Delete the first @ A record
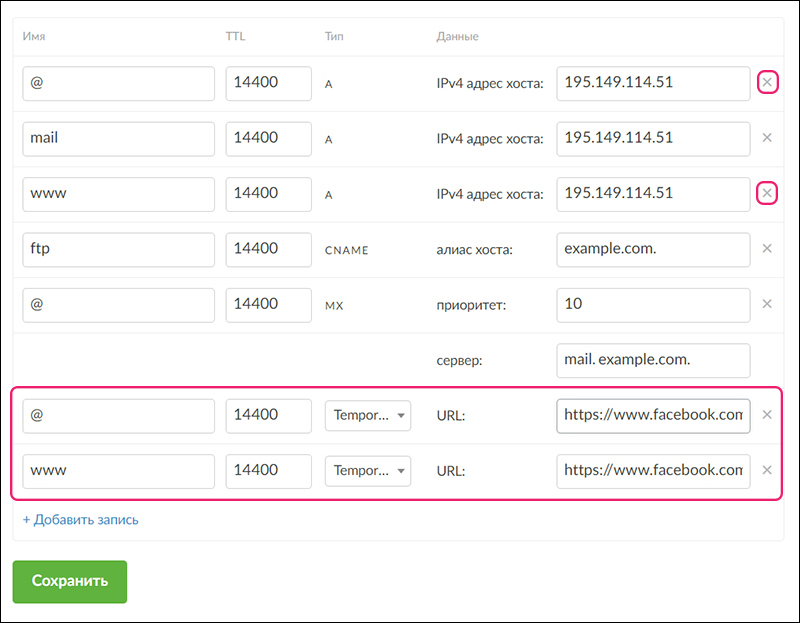 (x=767, y=83)
